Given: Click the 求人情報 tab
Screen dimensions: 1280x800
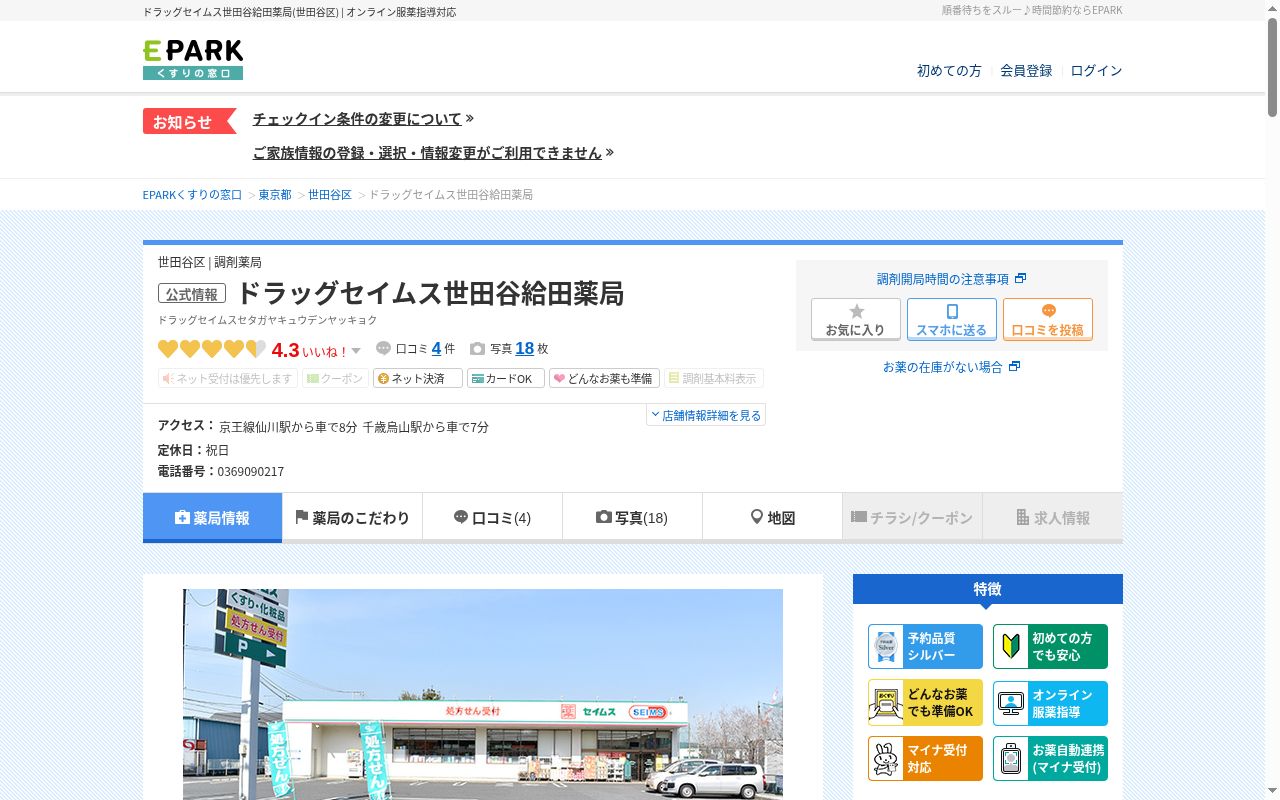Looking at the screenshot, I should [x=1052, y=518].
